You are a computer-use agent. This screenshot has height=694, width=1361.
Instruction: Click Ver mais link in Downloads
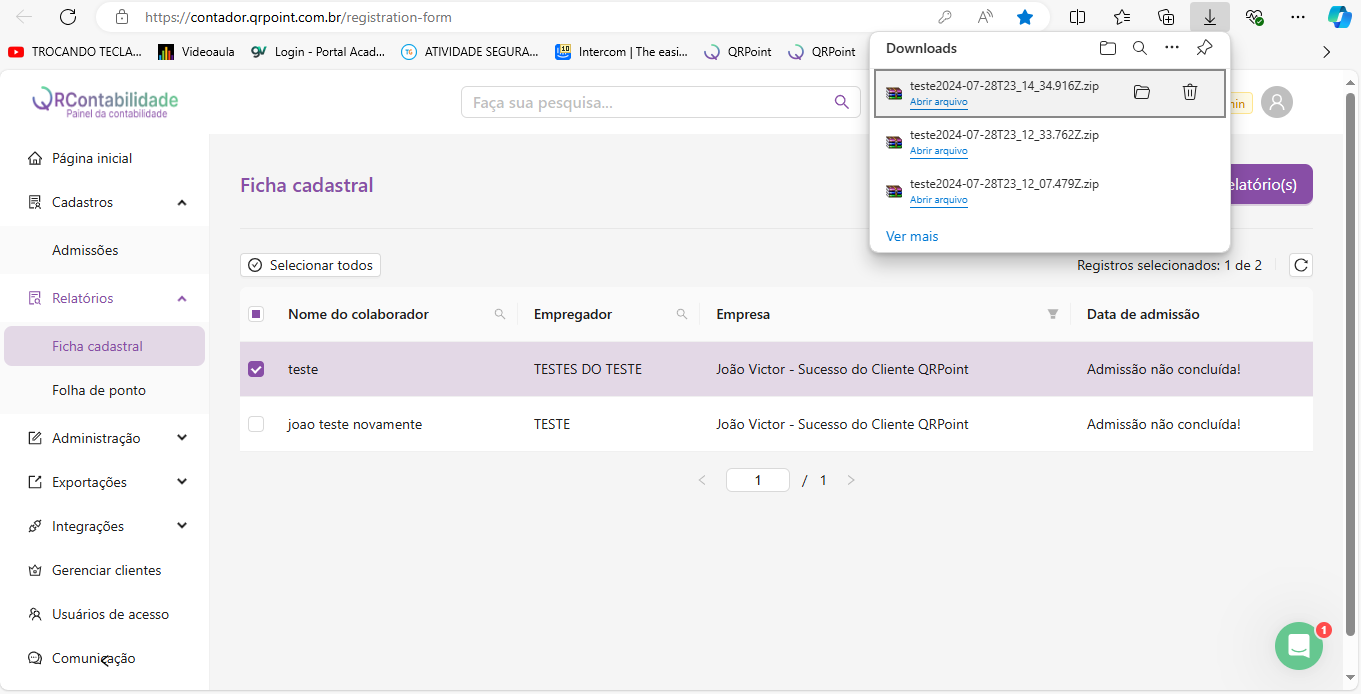coord(911,236)
